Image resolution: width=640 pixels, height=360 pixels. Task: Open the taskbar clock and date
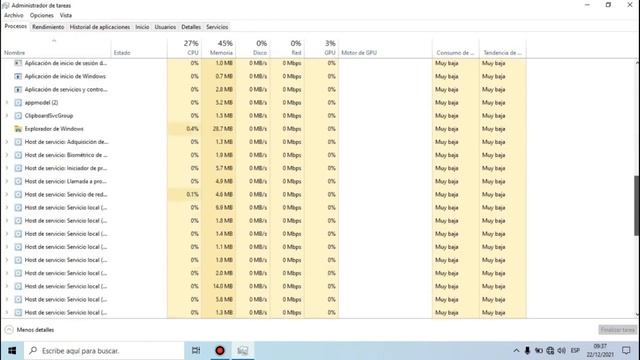pyautogui.click(x=600, y=351)
